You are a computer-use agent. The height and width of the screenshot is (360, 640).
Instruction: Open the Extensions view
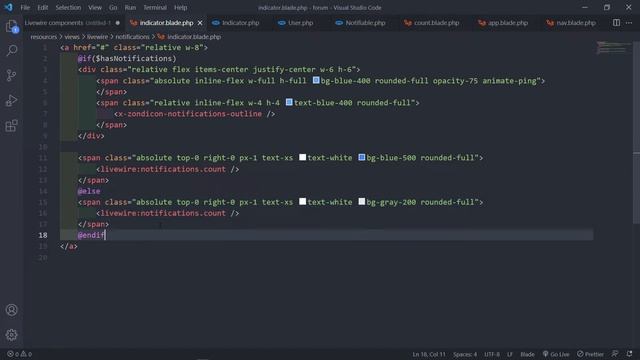click(x=11, y=125)
